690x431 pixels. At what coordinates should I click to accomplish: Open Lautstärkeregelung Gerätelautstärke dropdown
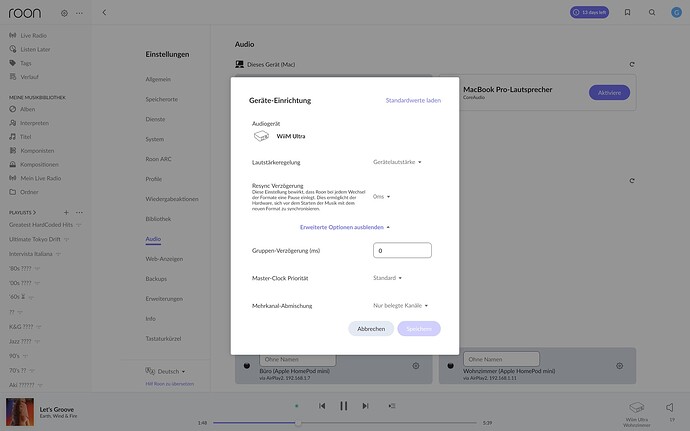click(x=397, y=162)
